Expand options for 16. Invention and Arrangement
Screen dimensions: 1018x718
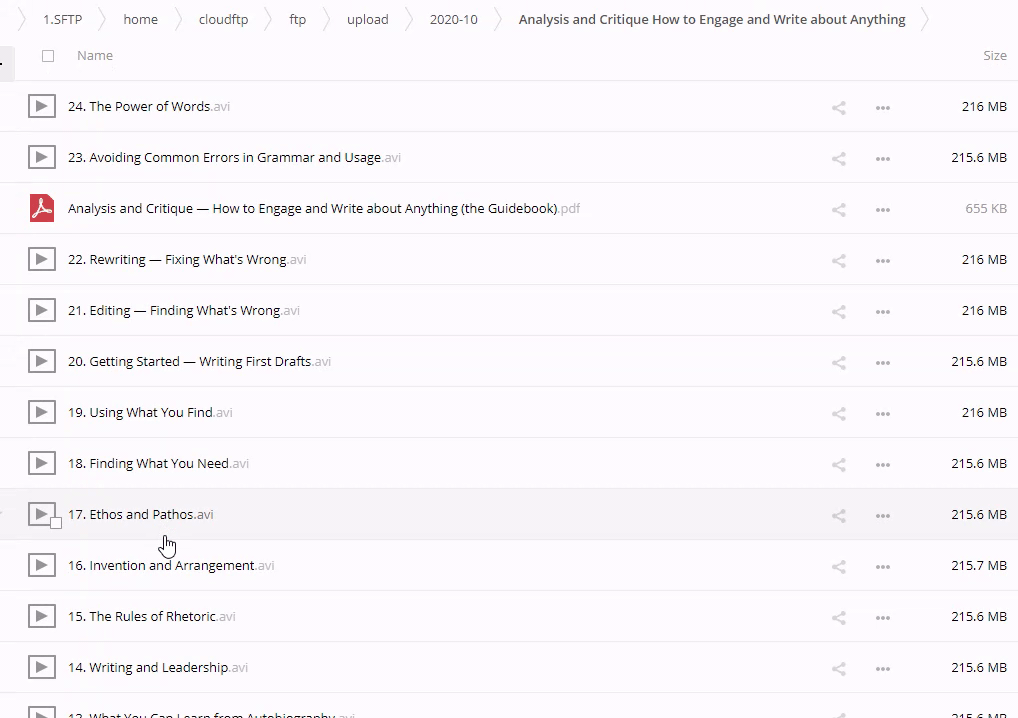[882, 566]
